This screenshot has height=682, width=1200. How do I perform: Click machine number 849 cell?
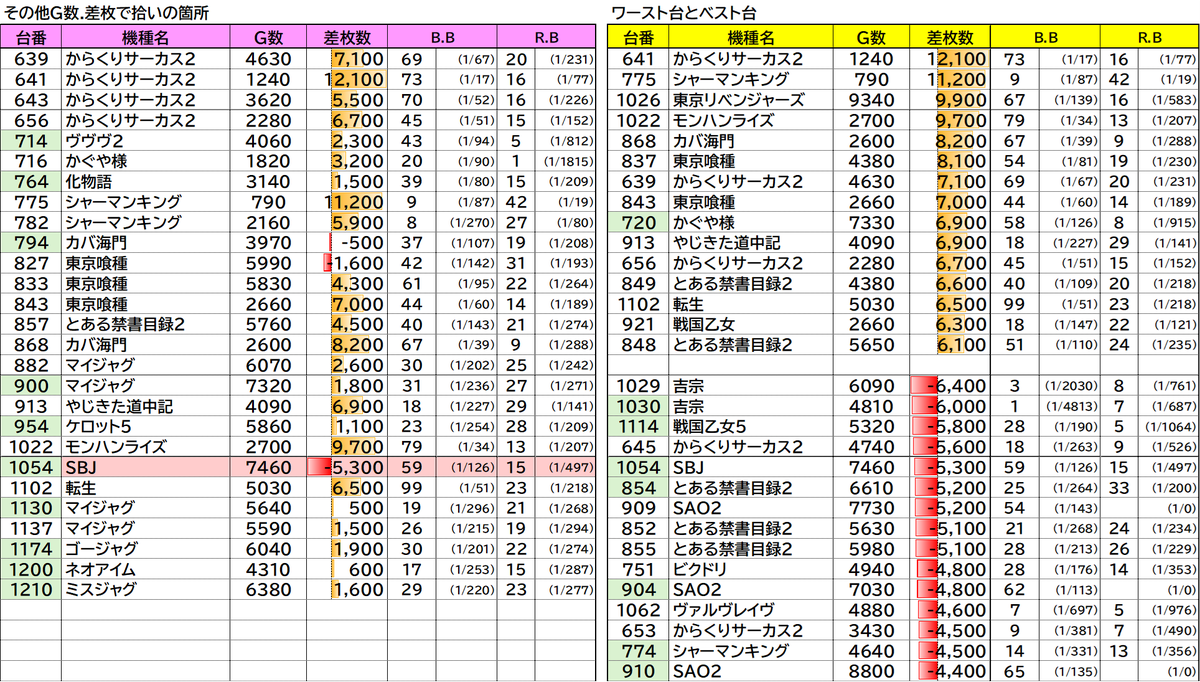(638, 283)
